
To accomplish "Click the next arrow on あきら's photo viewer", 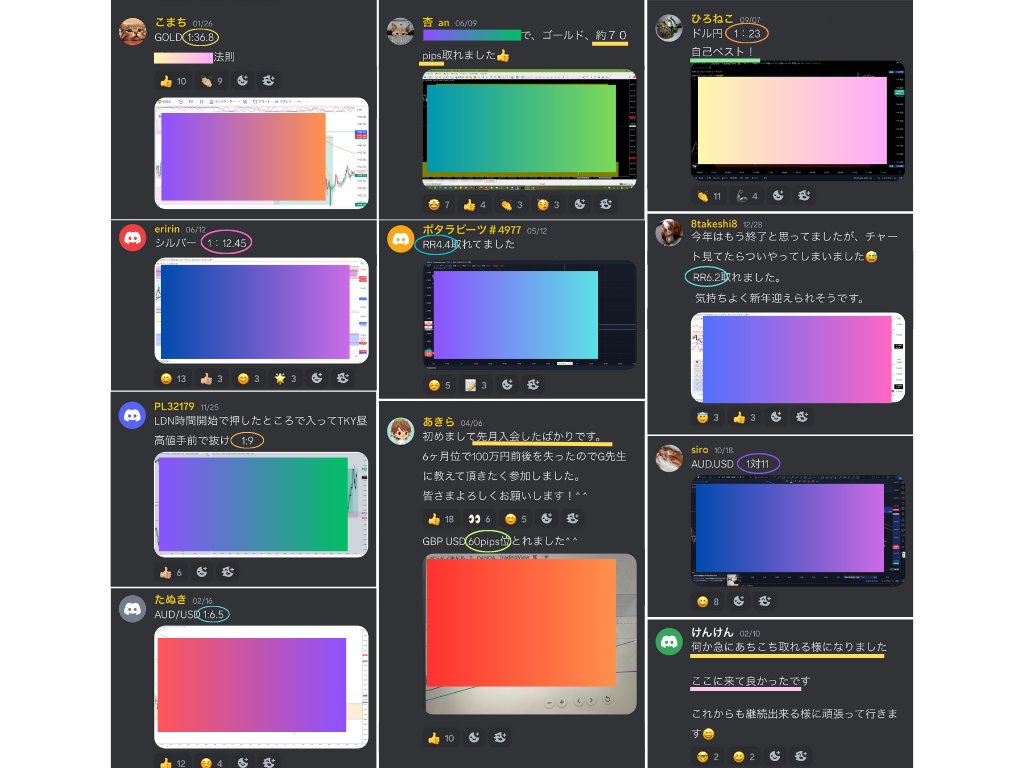I will click(x=590, y=700).
